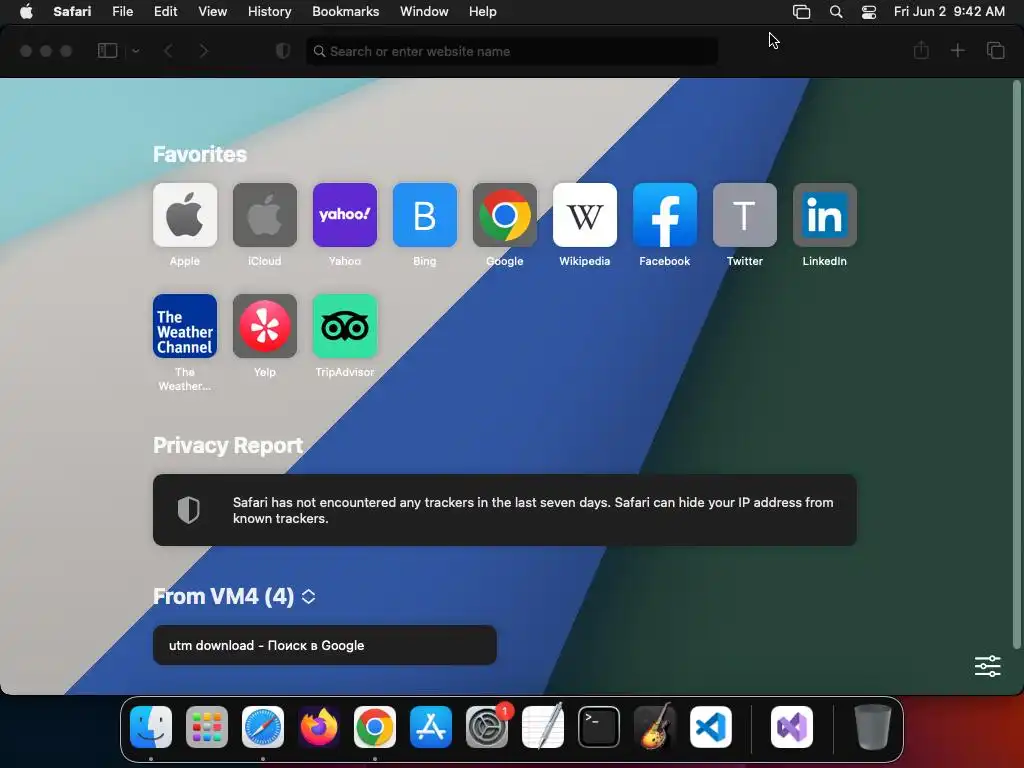The width and height of the screenshot is (1024, 768).
Task: Click the start page vertical scrollbar
Action: 1016,364
